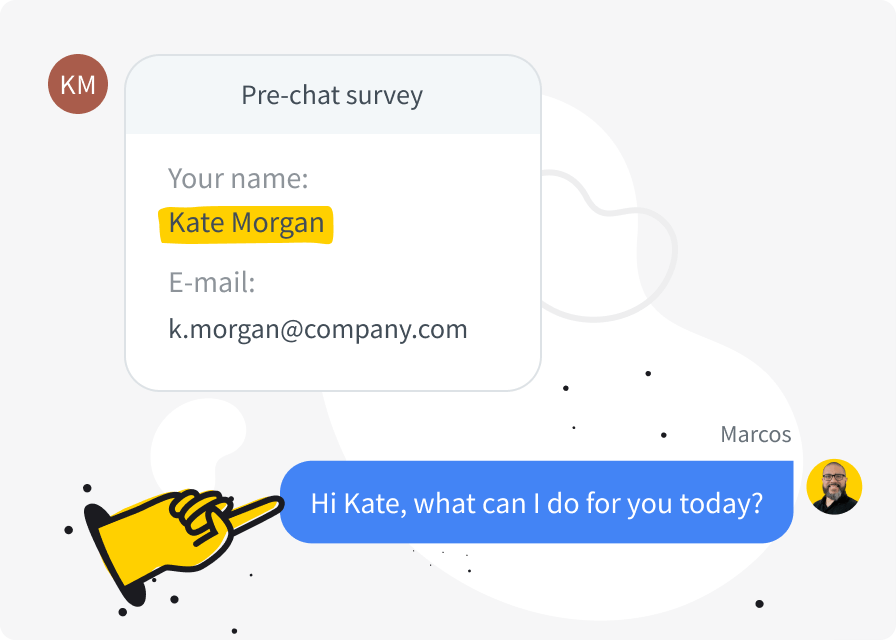Click the k.morgan@company.com email value
The image size is (896, 640).
[318, 330]
